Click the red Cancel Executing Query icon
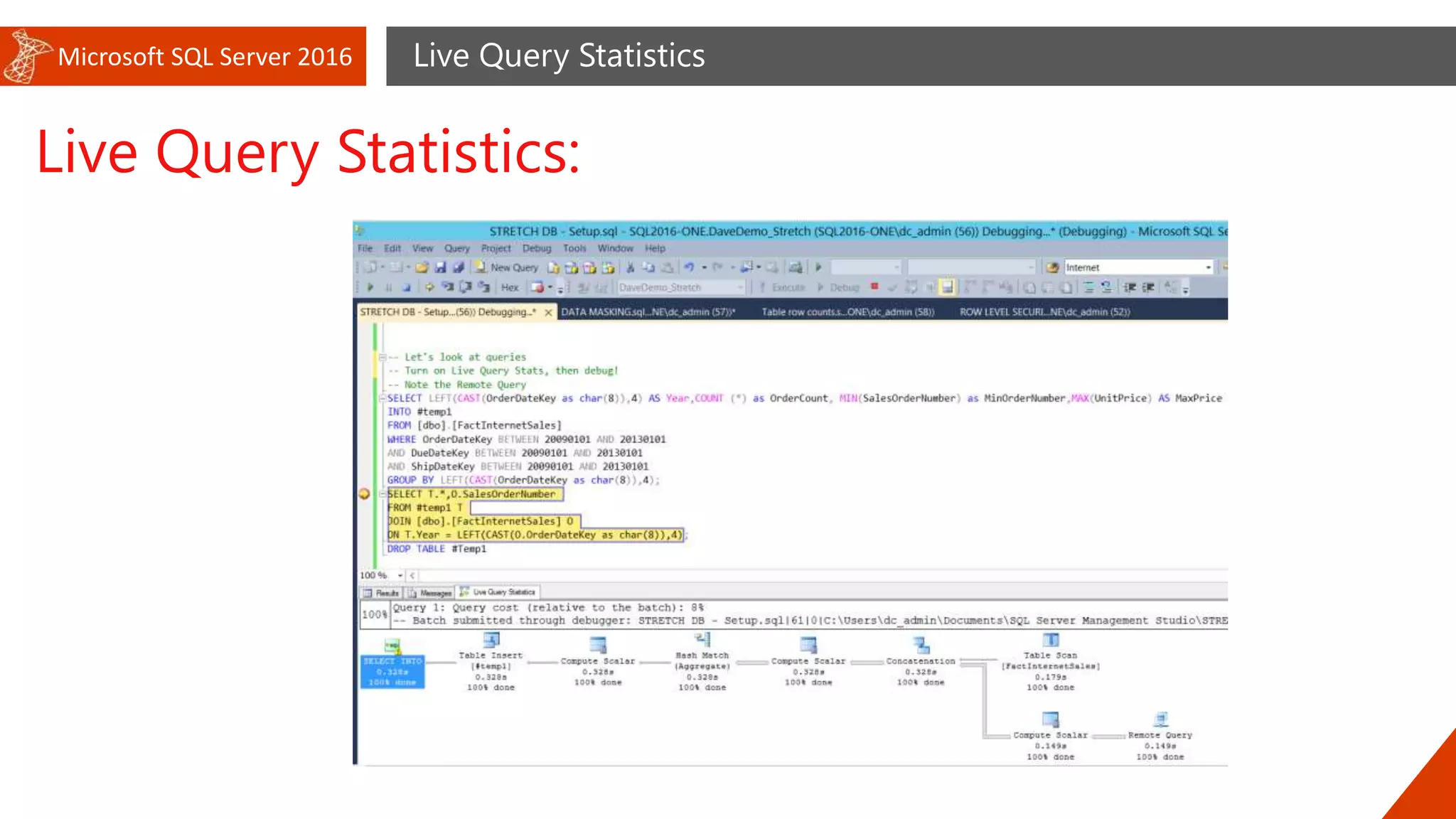This screenshot has height=819, width=1456. [x=874, y=287]
